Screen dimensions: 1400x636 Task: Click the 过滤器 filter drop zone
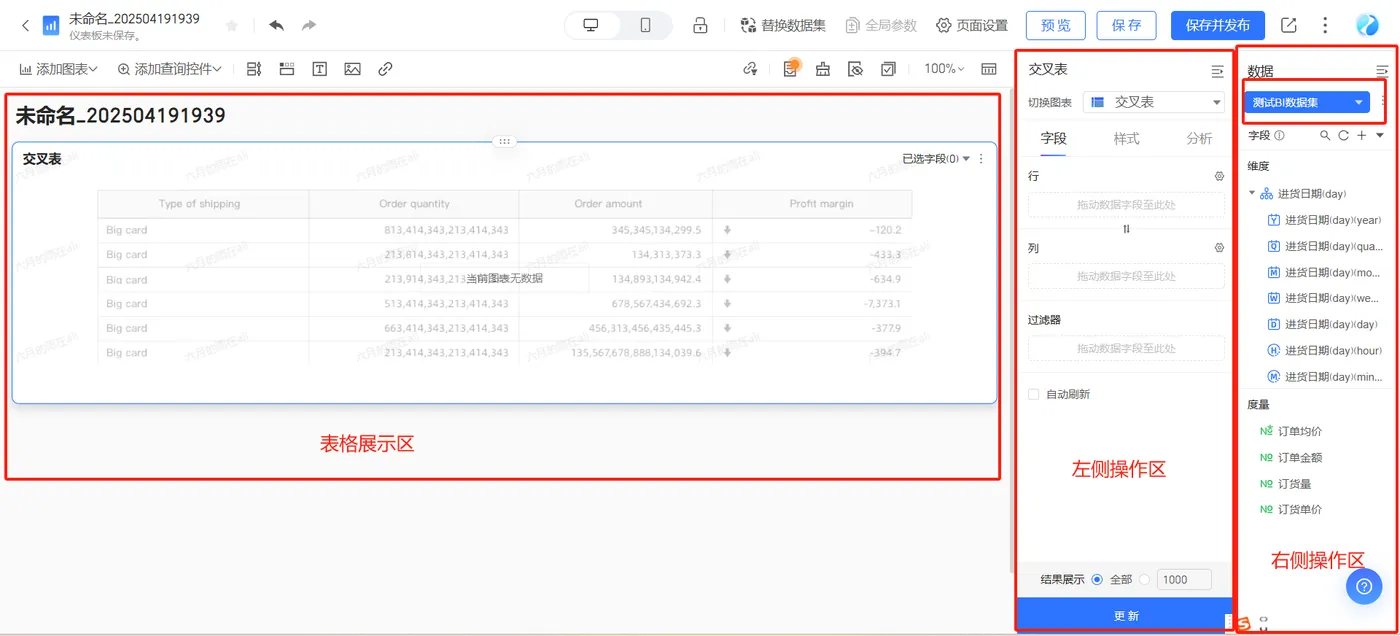1126,348
